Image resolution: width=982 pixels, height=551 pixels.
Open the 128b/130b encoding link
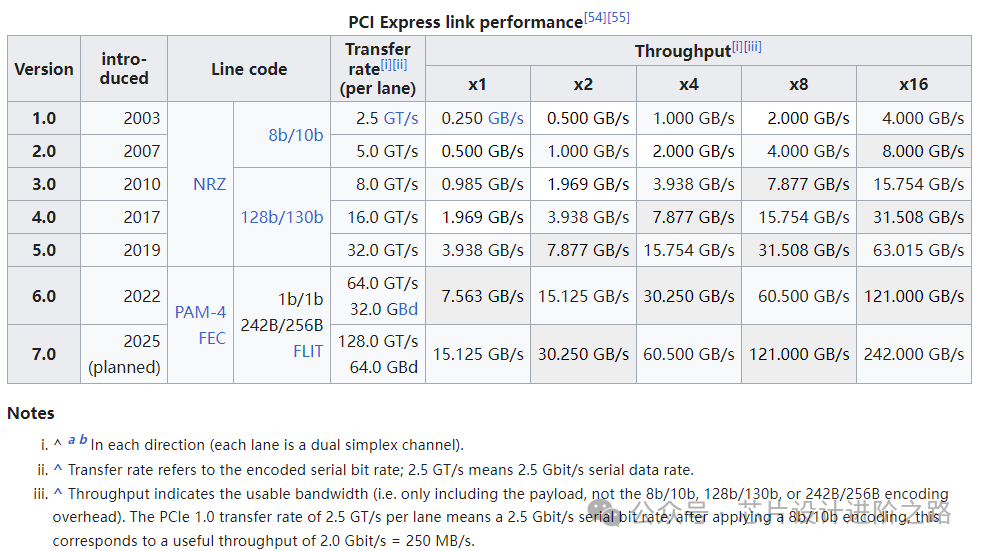coord(281,217)
